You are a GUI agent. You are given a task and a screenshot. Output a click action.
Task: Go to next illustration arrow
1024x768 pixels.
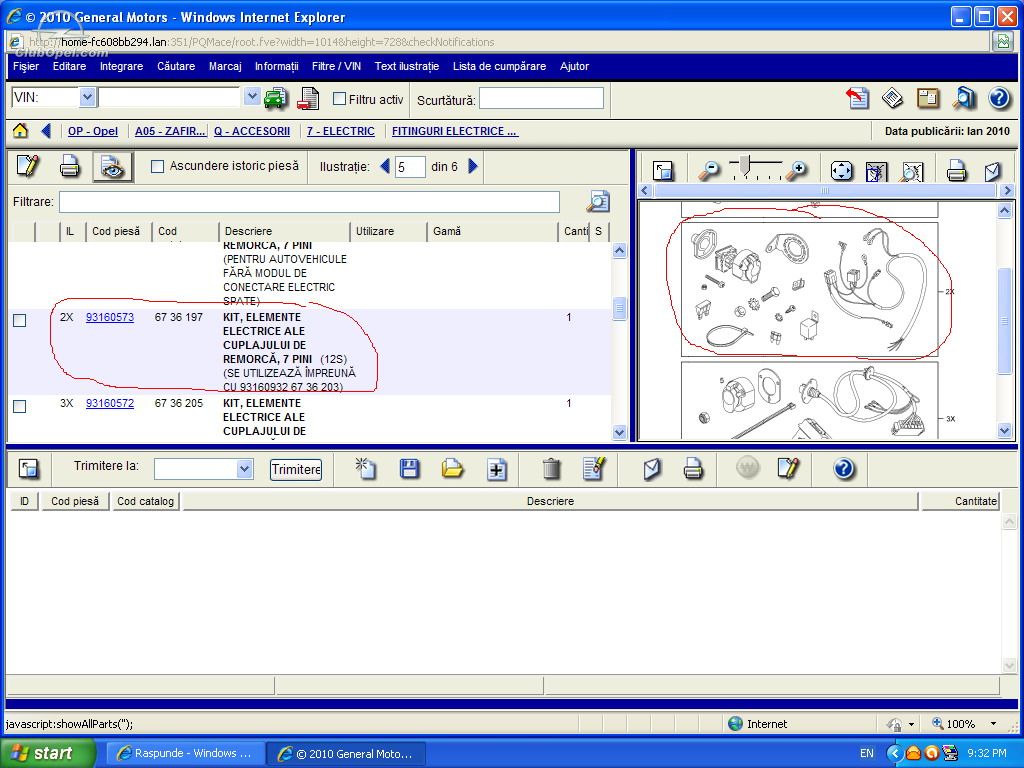(x=473, y=167)
